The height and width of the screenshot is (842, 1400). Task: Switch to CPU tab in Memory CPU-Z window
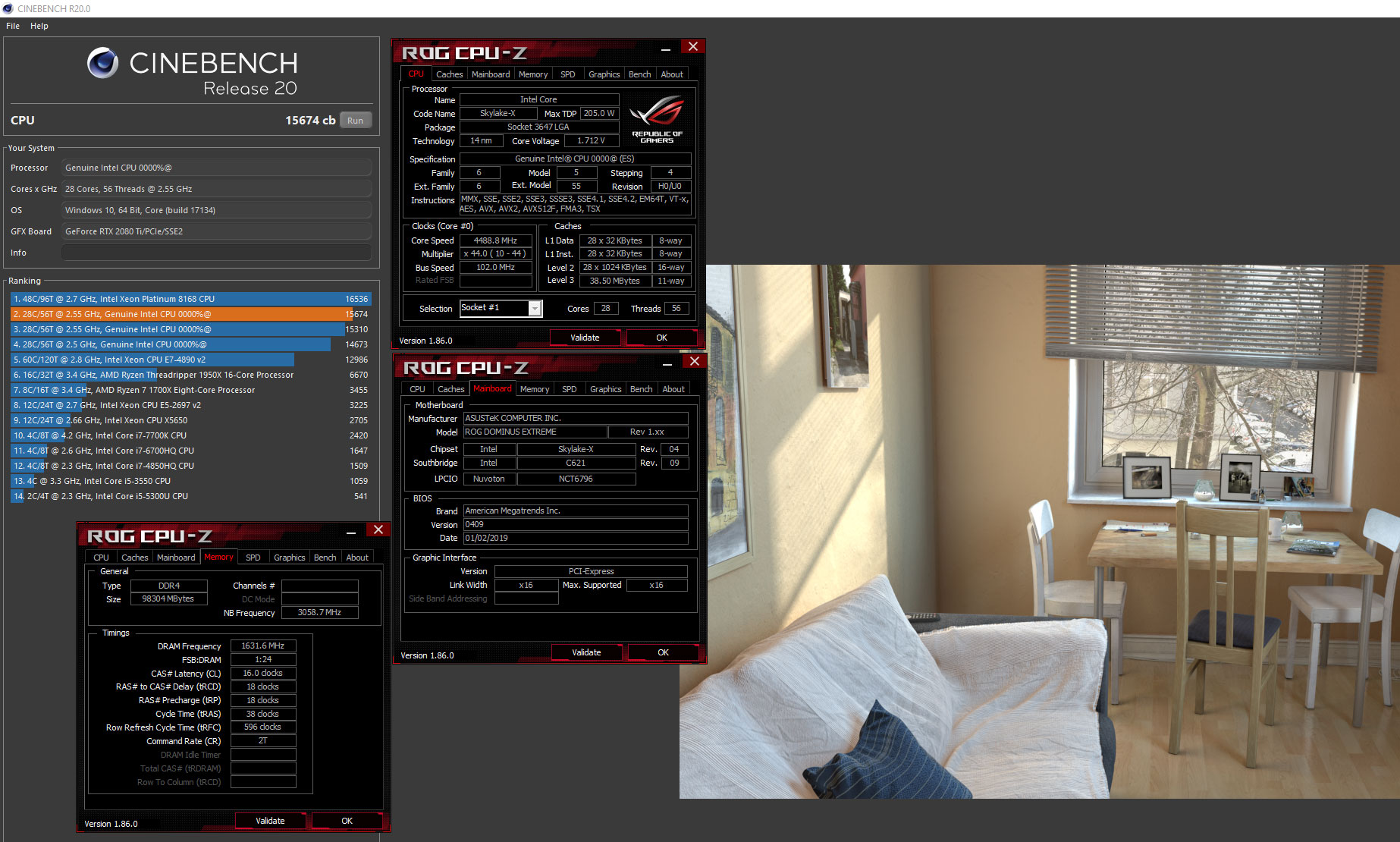pos(101,558)
